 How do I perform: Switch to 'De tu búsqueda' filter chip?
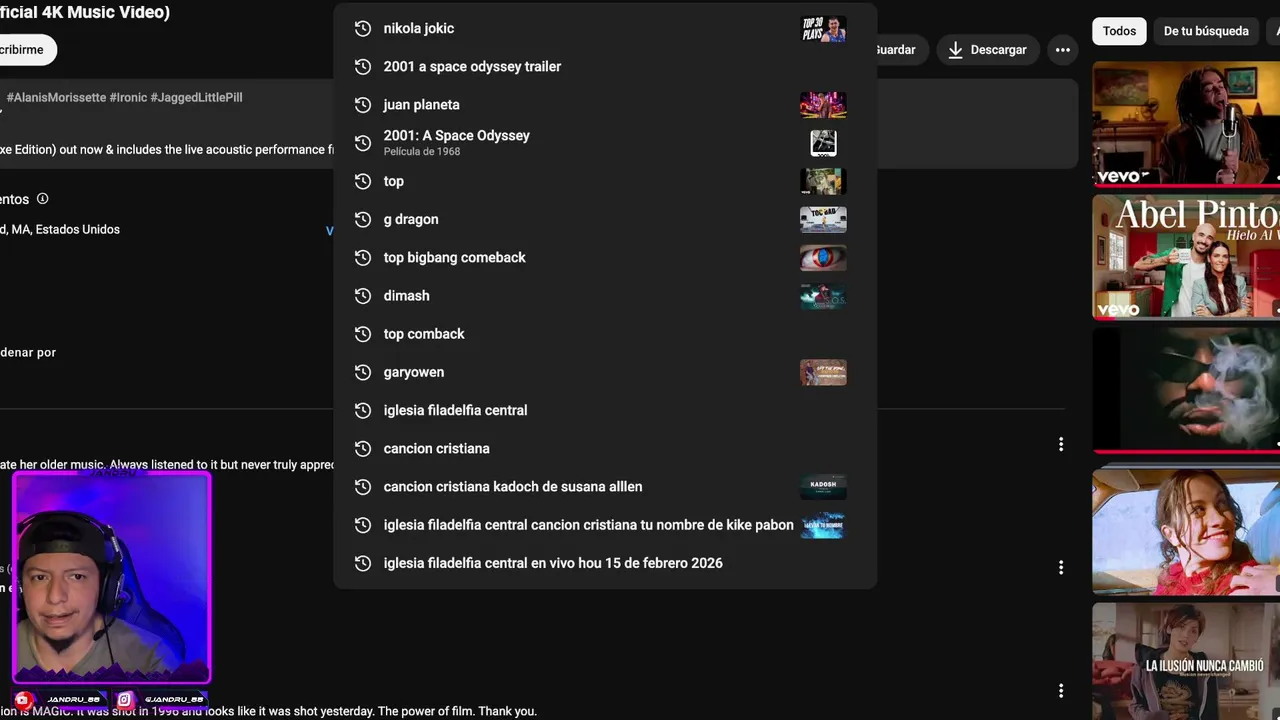(x=1206, y=31)
